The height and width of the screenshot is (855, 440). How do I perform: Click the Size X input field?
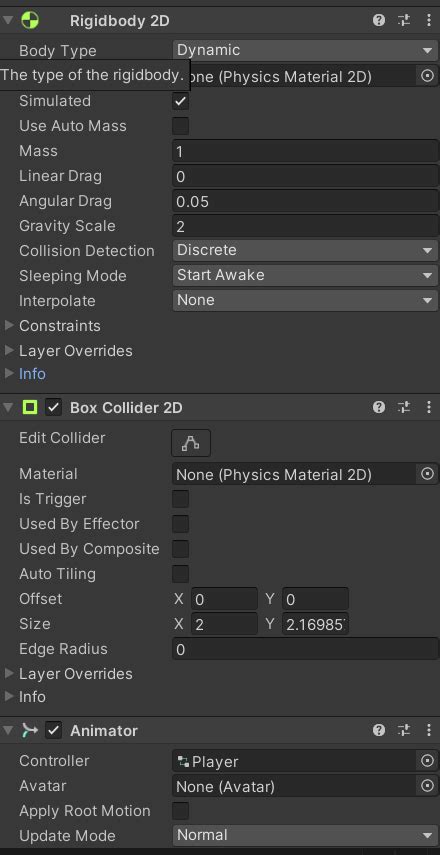pyautogui.click(x=224, y=624)
